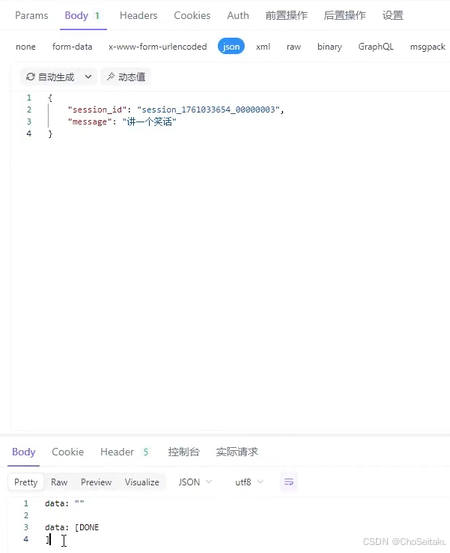
Task: Select the msgpack body type
Action: 427,47
